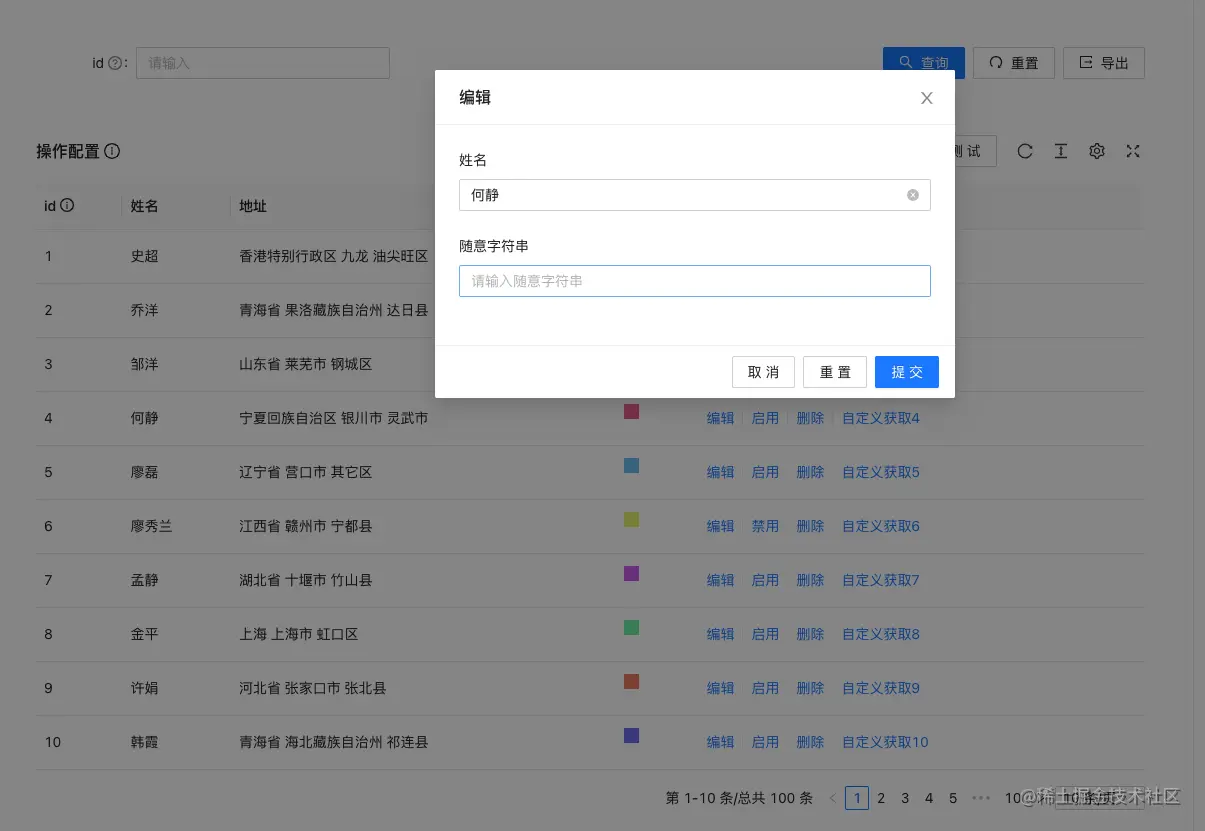Click 禁用 link in row 6
The image size is (1205, 831).
pos(765,526)
